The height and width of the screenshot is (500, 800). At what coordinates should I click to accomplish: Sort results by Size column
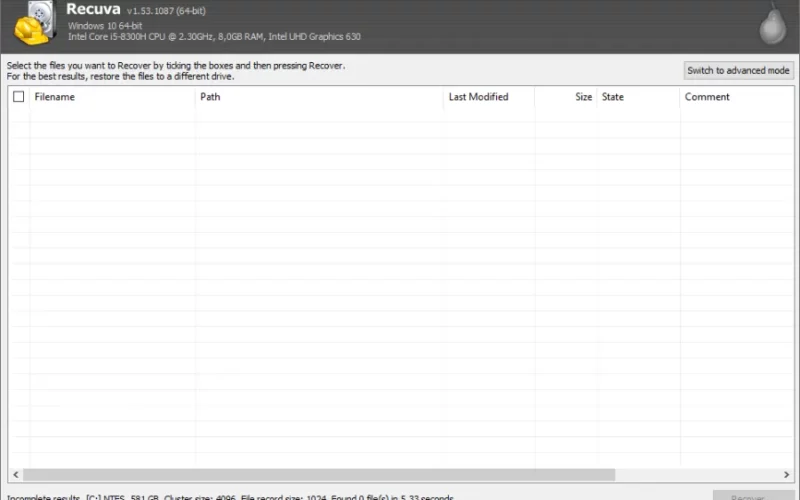point(566,97)
